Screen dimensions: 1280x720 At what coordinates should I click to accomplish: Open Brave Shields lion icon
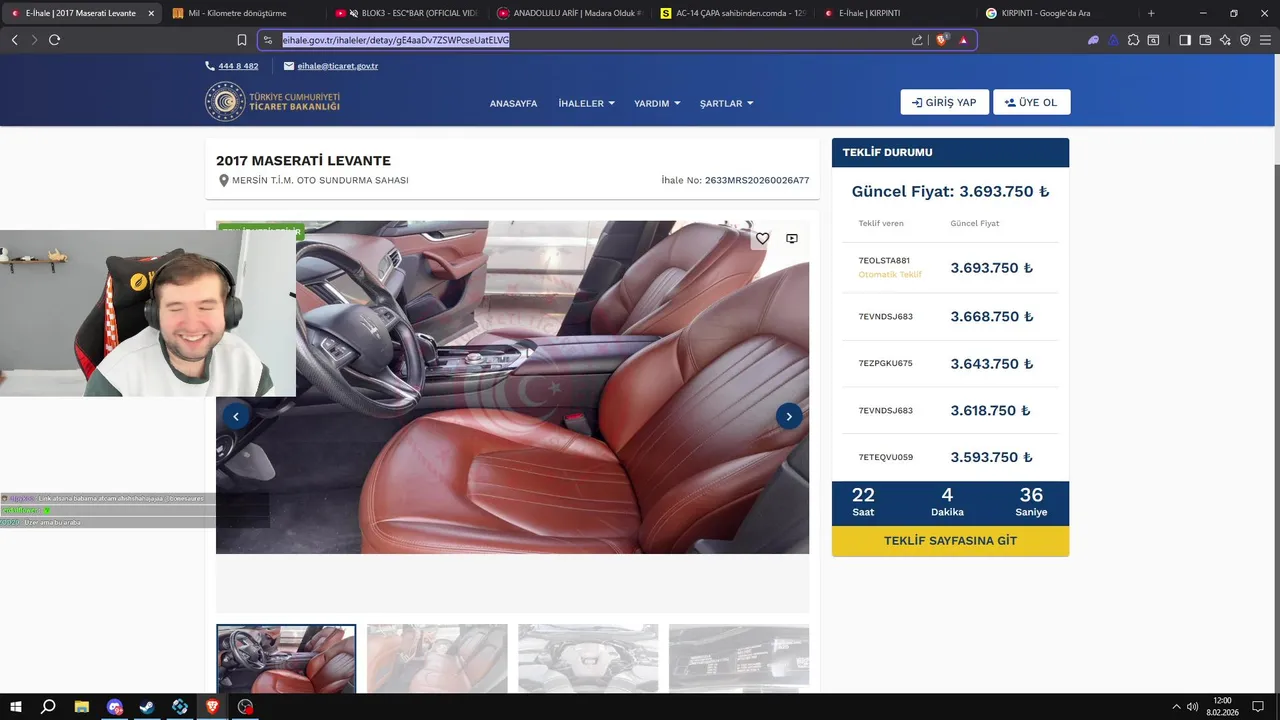point(941,40)
